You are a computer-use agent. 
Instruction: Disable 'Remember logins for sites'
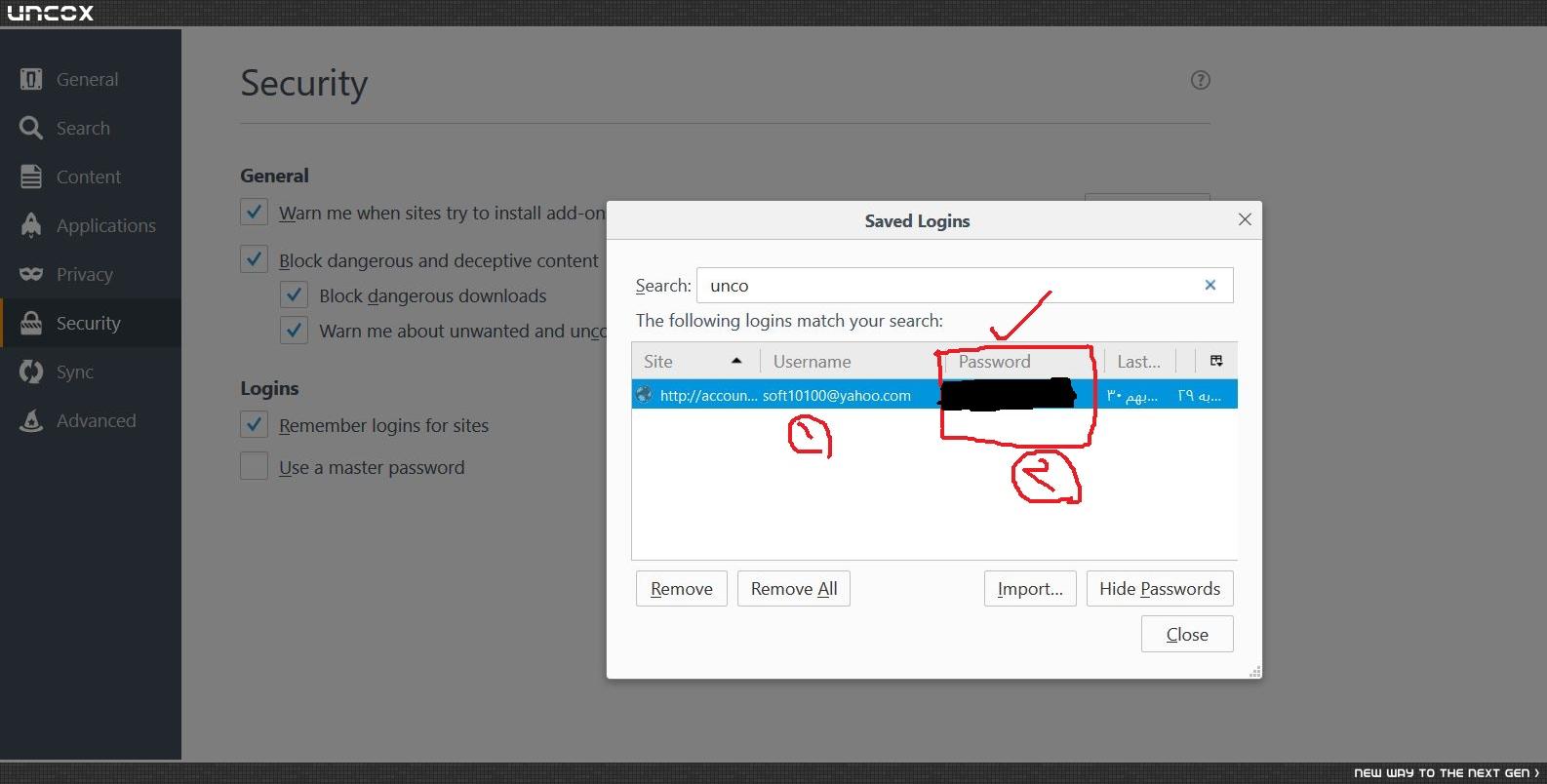[254, 424]
